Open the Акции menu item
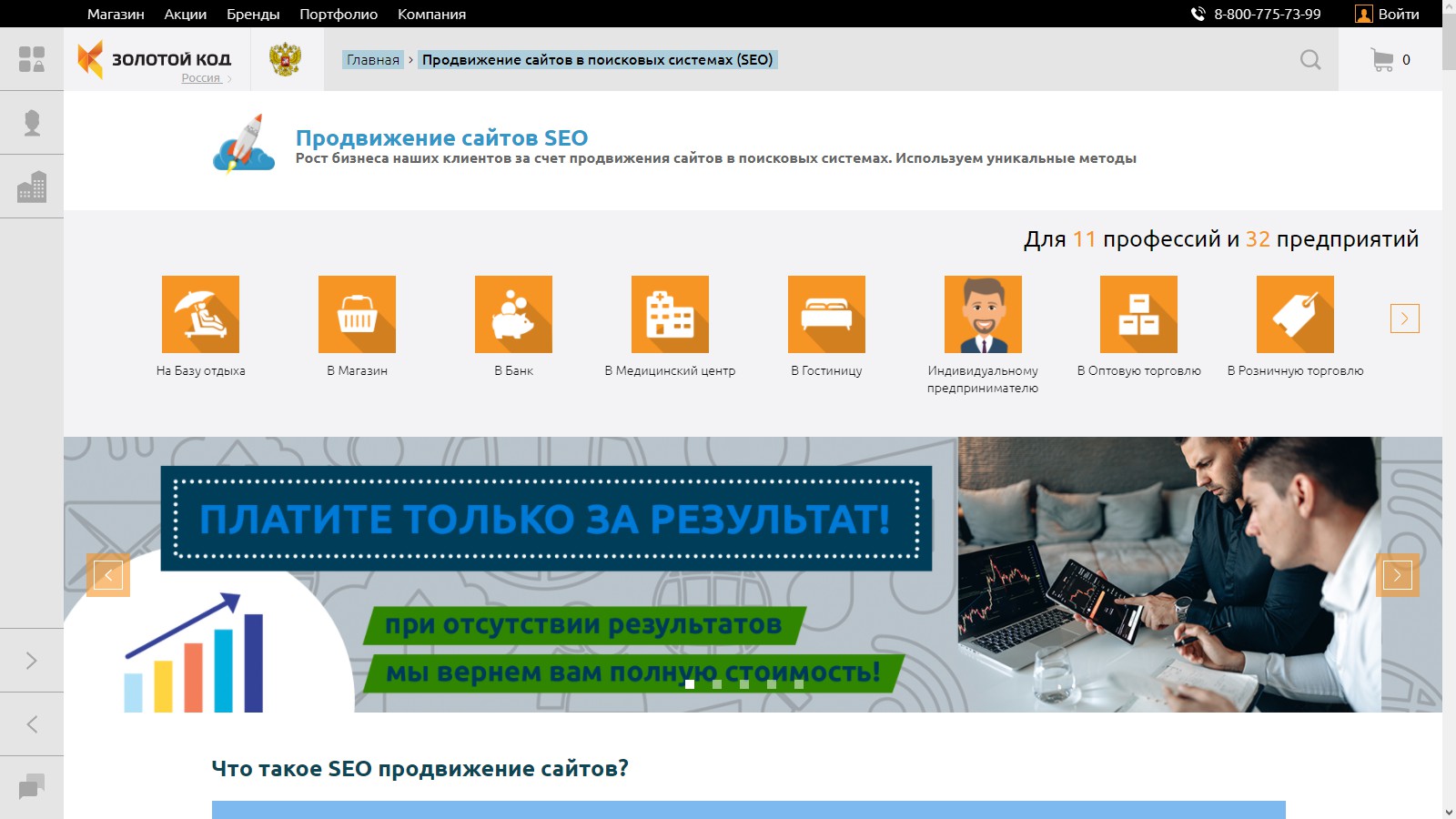 coord(186,15)
